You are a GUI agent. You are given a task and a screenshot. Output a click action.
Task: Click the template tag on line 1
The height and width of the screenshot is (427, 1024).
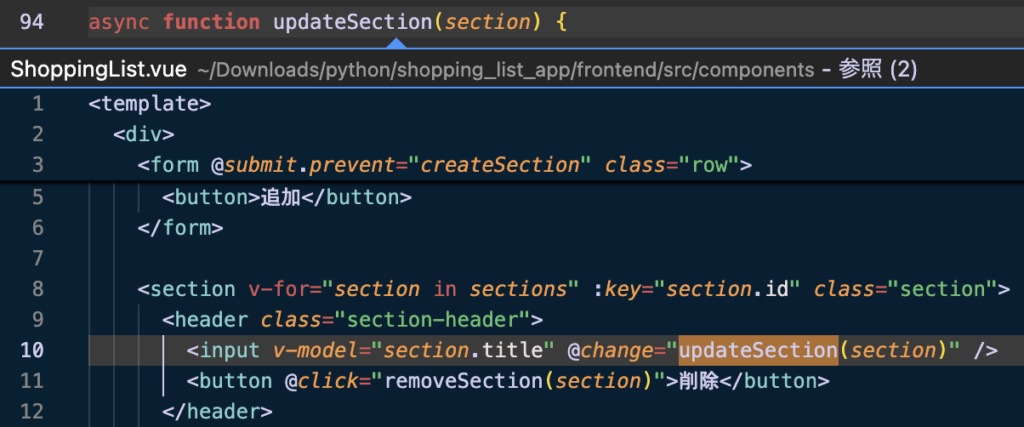coord(150,104)
